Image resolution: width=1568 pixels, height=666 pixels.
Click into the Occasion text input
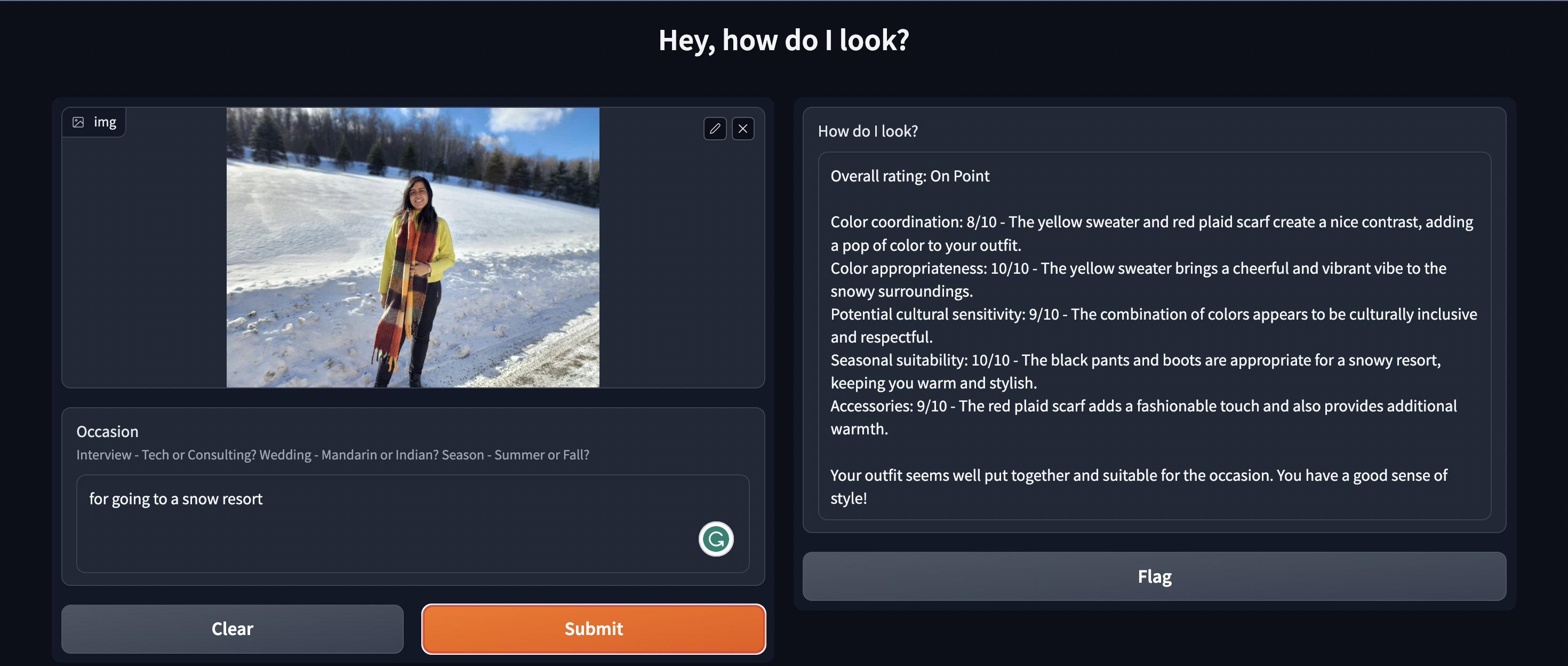pos(413,524)
